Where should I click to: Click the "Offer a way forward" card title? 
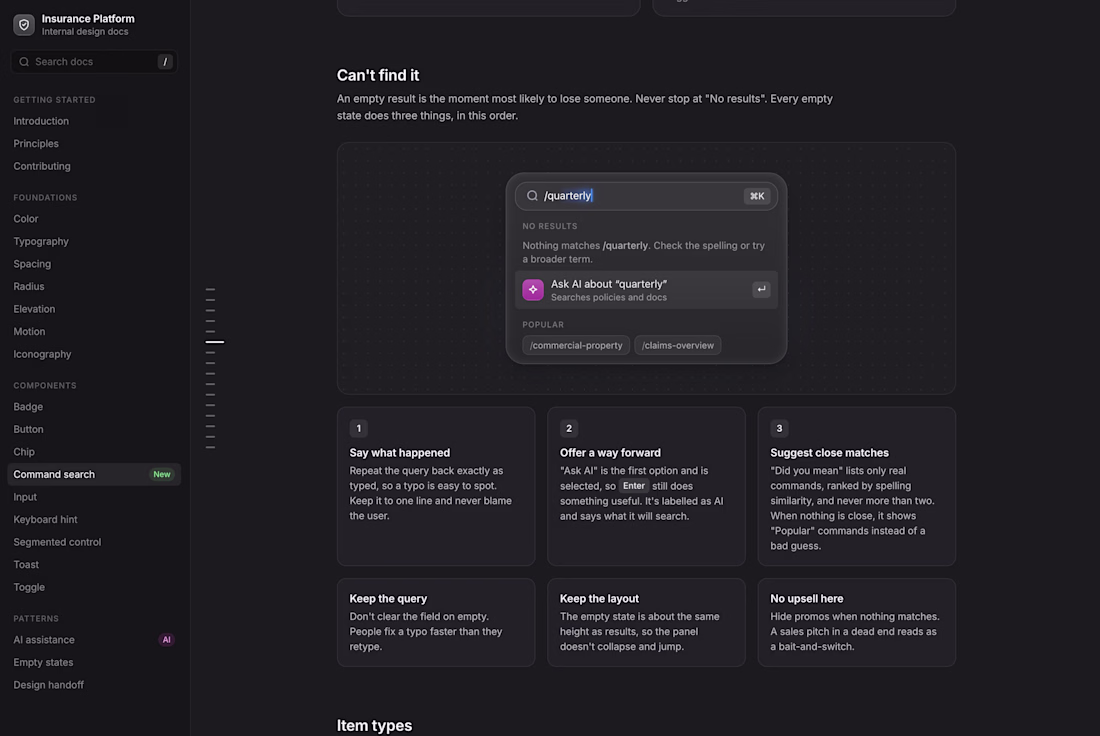point(610,453)
